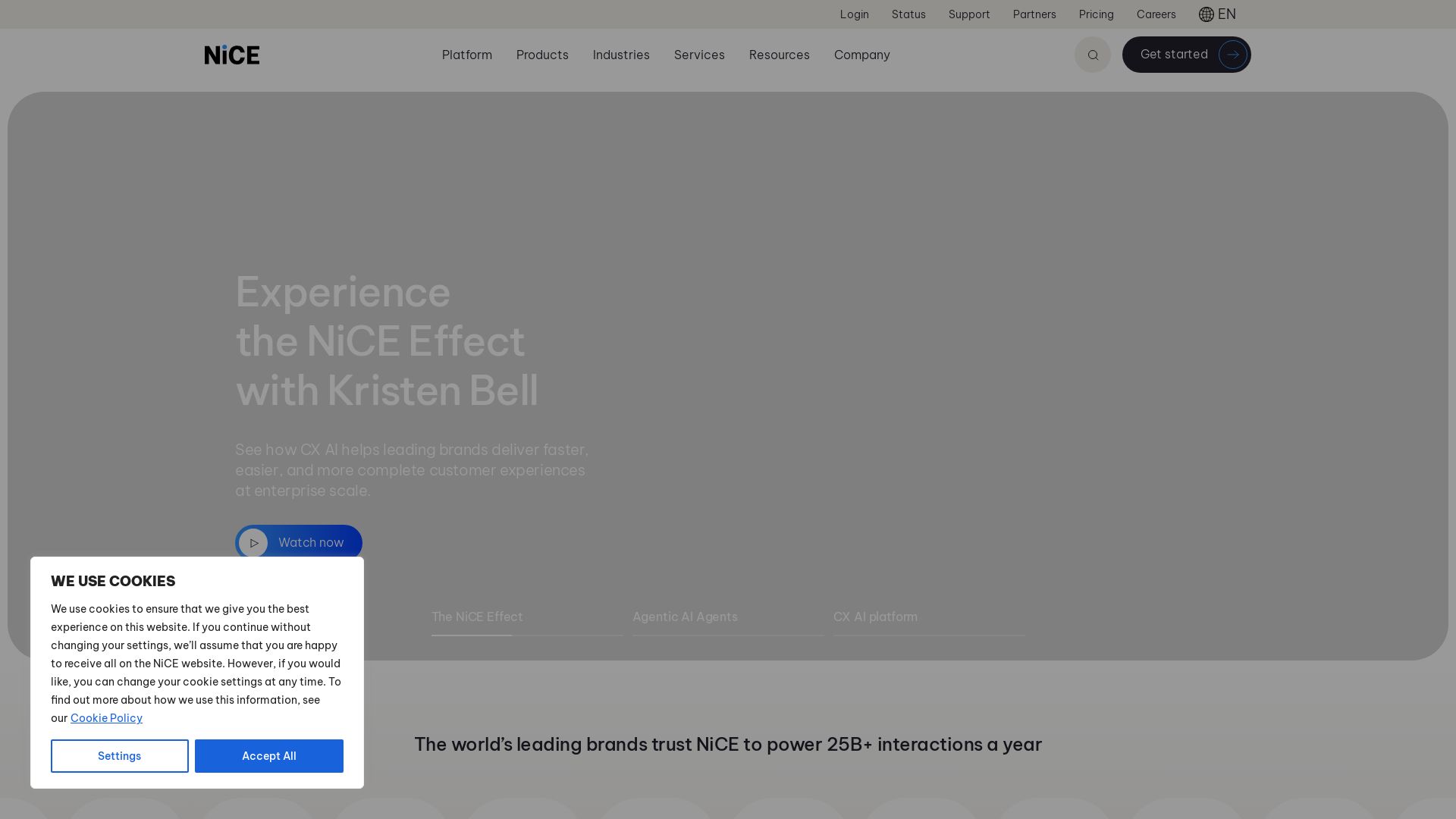The height and width of the screenshot is (819, 1456).
Task: Click the arrow icon in Get started
Action: point(1233,55)
